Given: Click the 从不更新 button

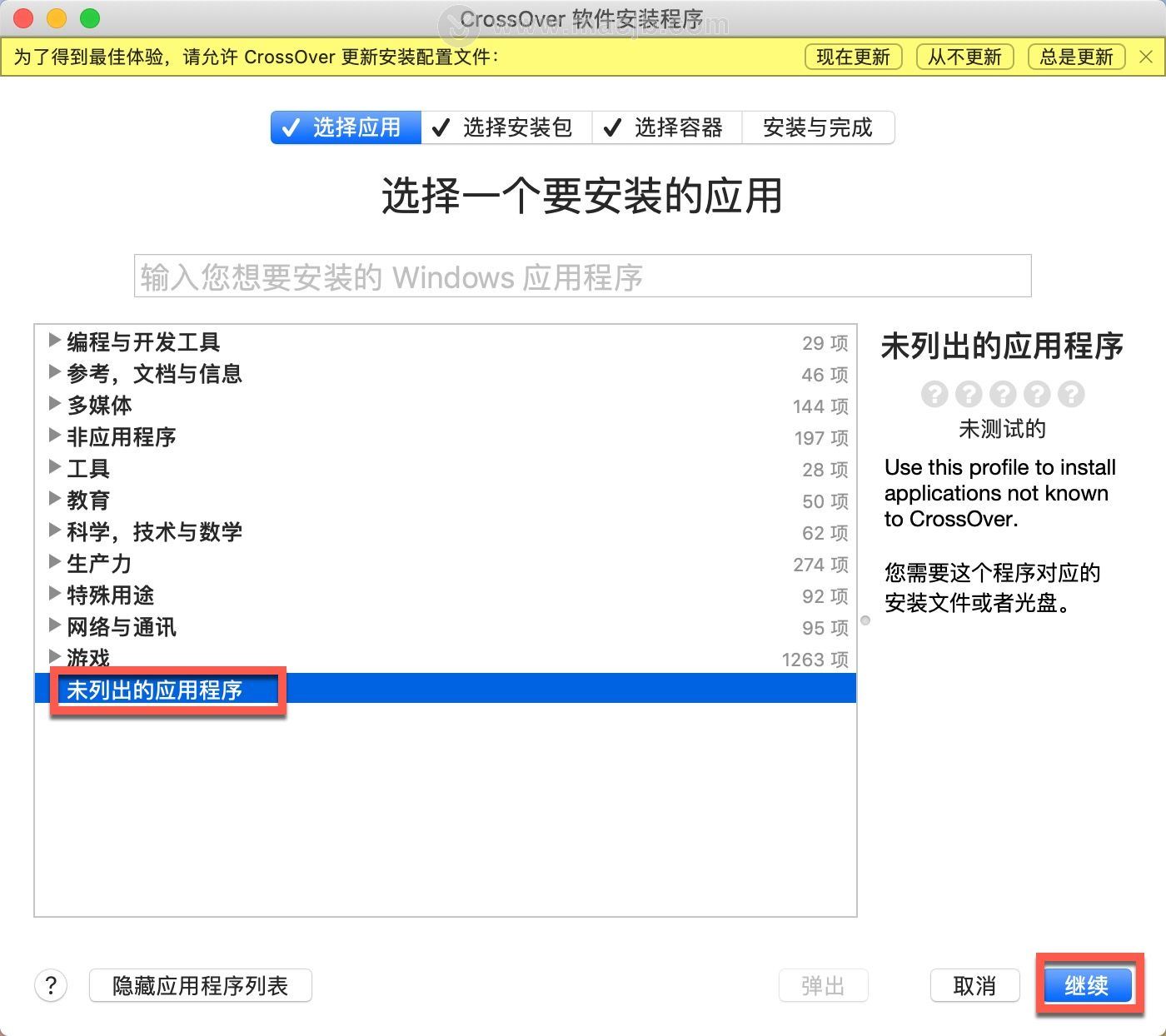Looking at the screenshot, I should coord(965,57).
